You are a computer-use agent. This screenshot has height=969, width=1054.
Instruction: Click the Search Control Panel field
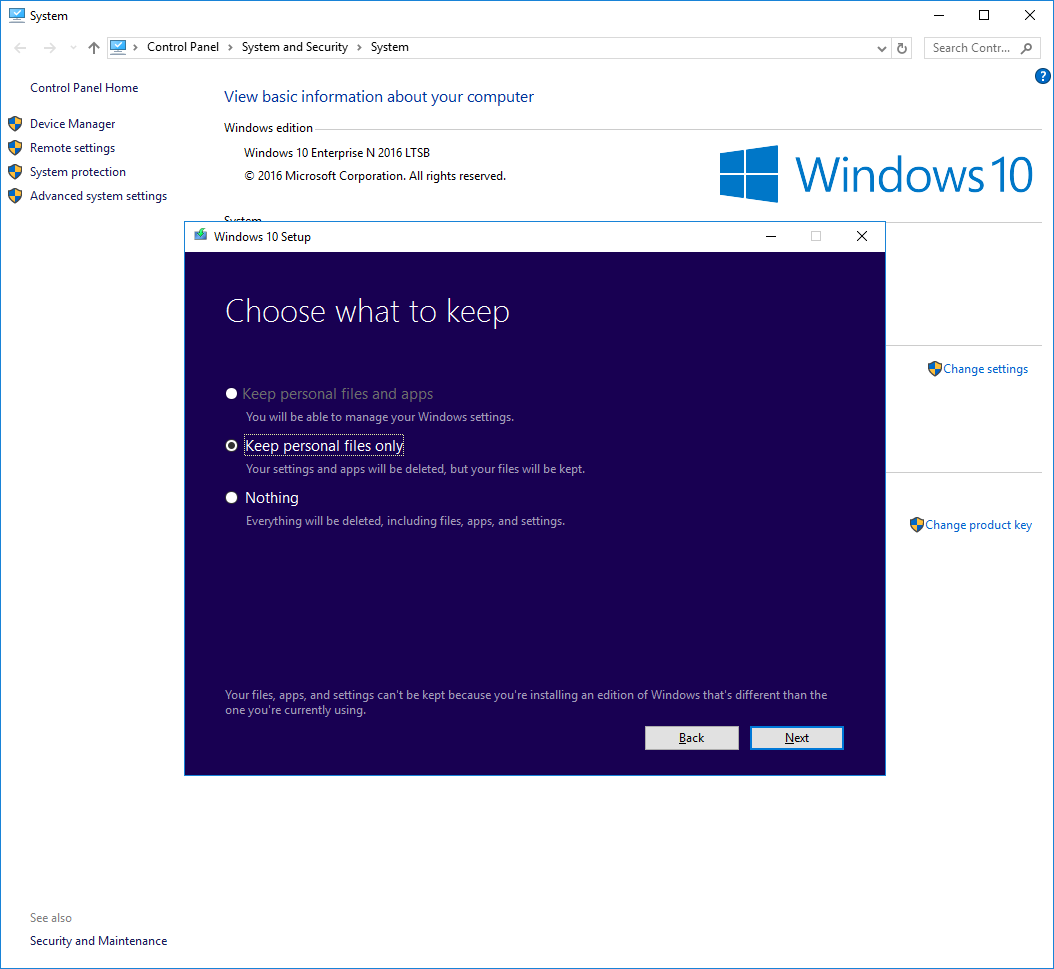pyautogui.click(x=982, y=48)
